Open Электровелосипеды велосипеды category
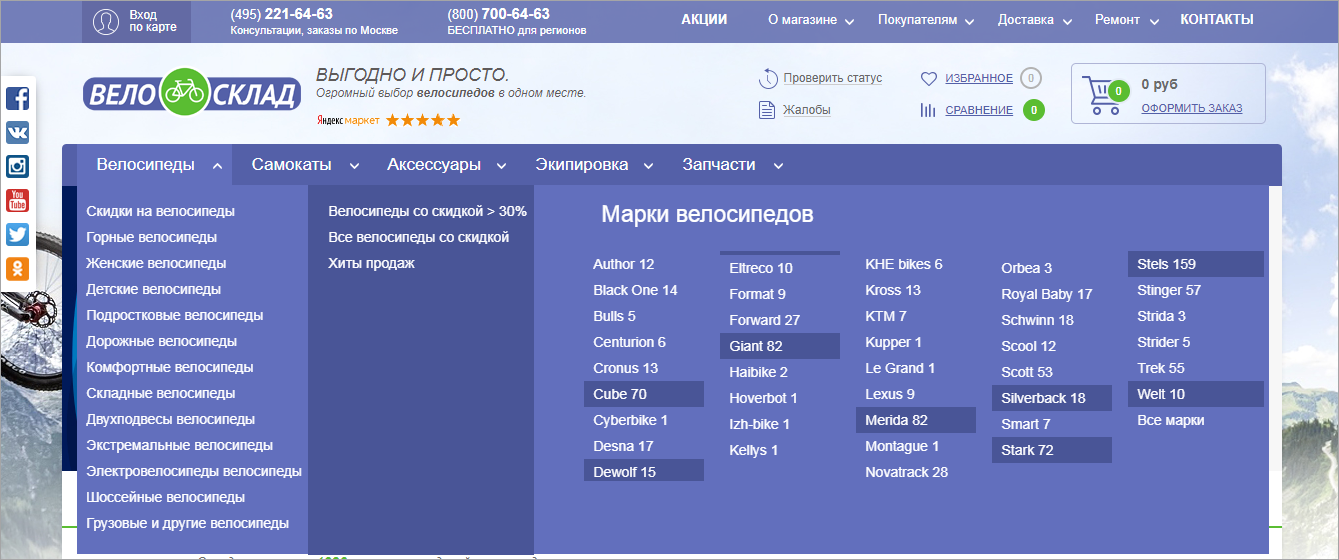The height and width of the screenshot is (560, 1339). pyautogui.click(x=194, y=472)
